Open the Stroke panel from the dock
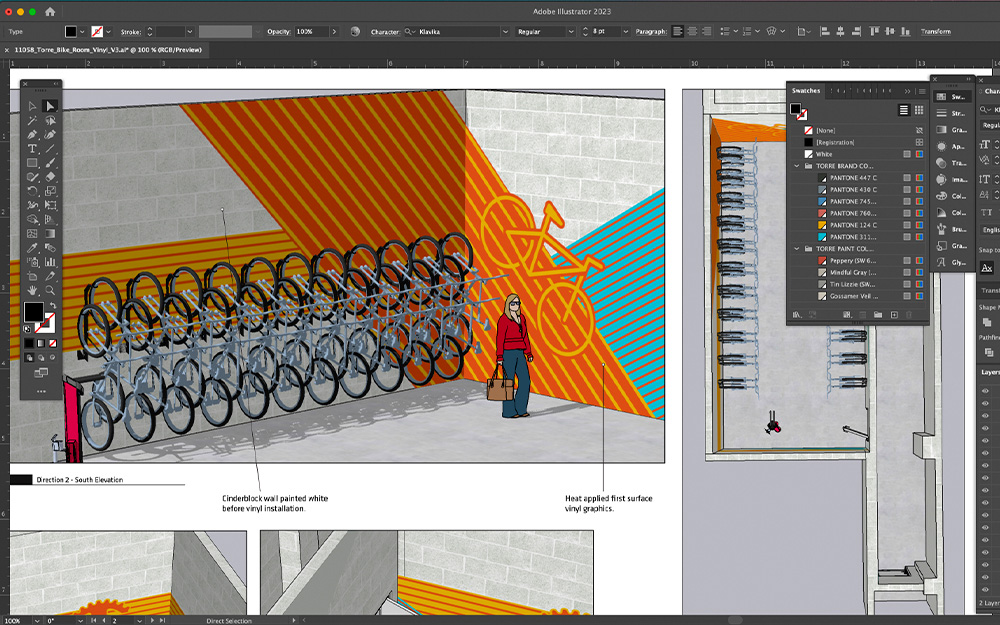This screenshot has height=625, width=1000. click(x=950, y=113)
